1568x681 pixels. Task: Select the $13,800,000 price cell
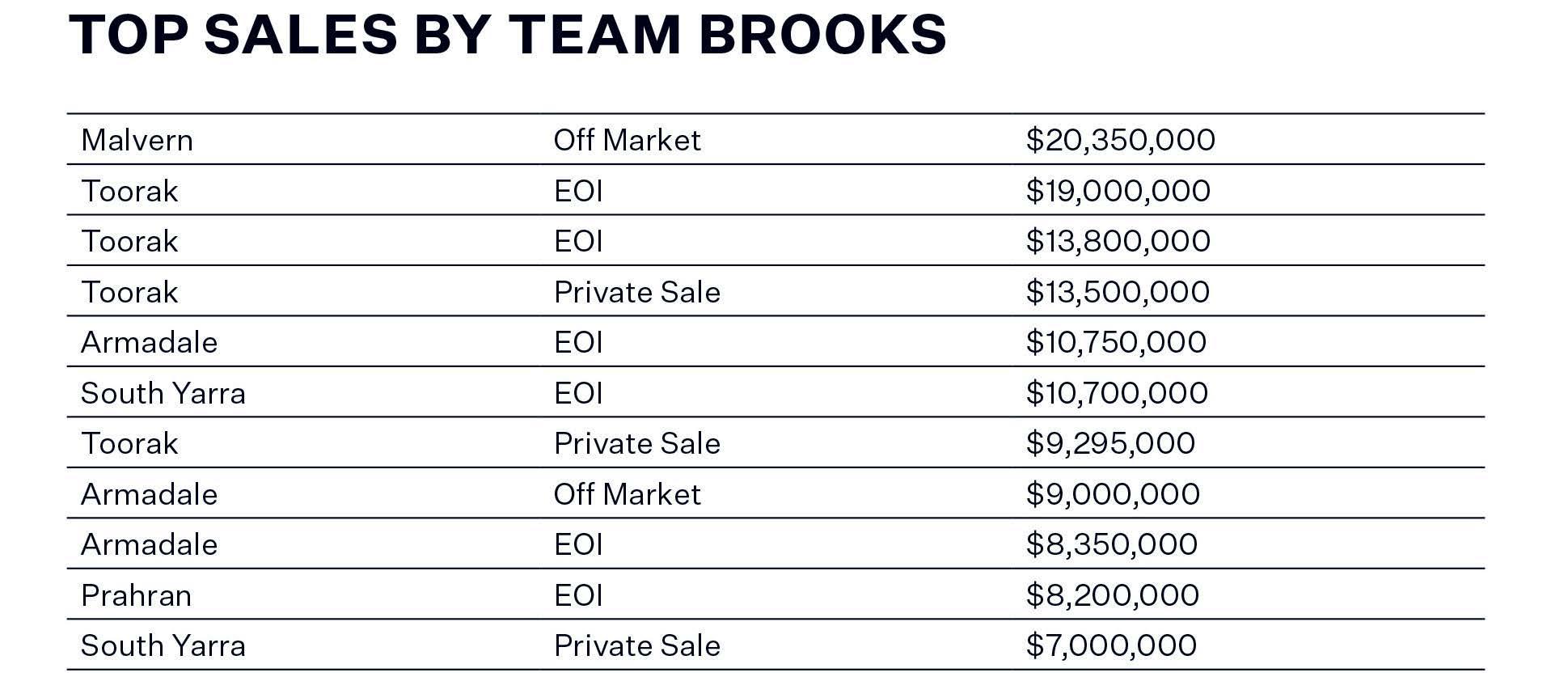1117,241
